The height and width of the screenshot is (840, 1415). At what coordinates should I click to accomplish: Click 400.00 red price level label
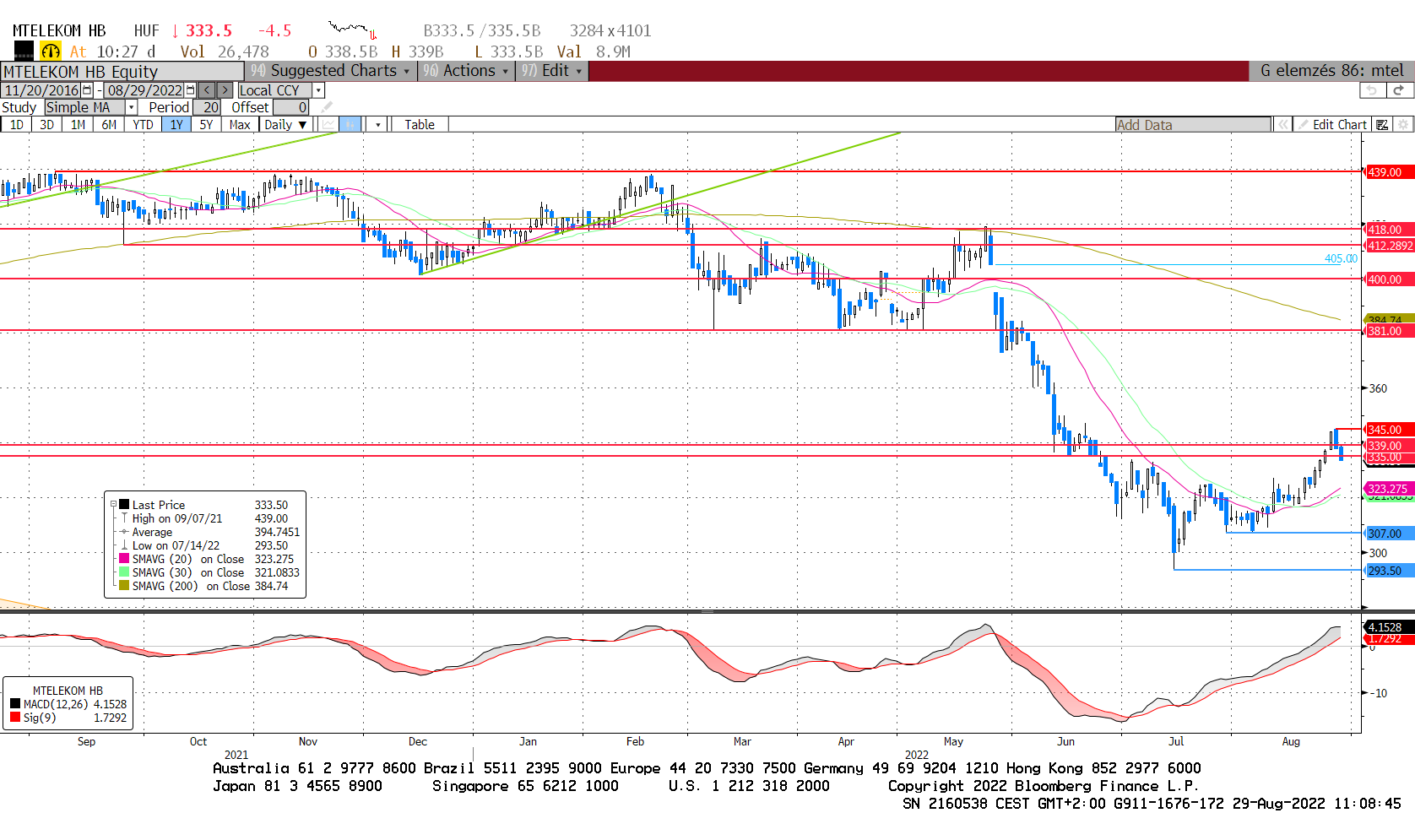(x=1389, y=279)
